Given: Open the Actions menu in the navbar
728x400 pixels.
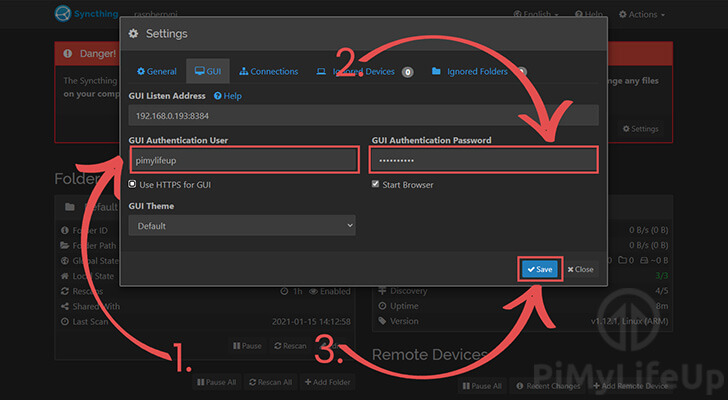Looking at the screenshot, I should pos(642,14).
